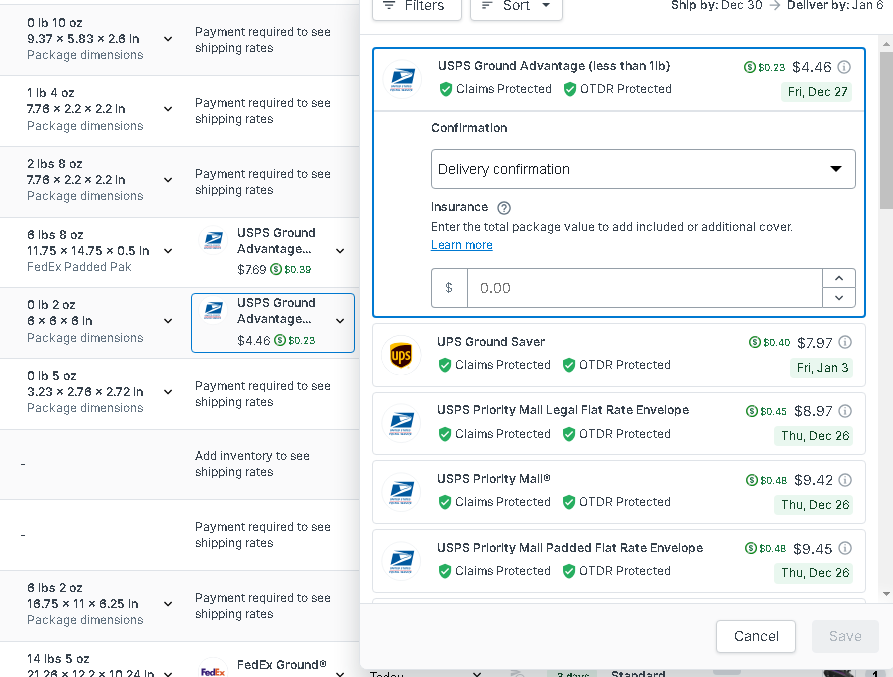This screenshot has height=677, width=893.
Task: Click USPS logo on Priority Mail® card
Action: click(x=401, y=493)
